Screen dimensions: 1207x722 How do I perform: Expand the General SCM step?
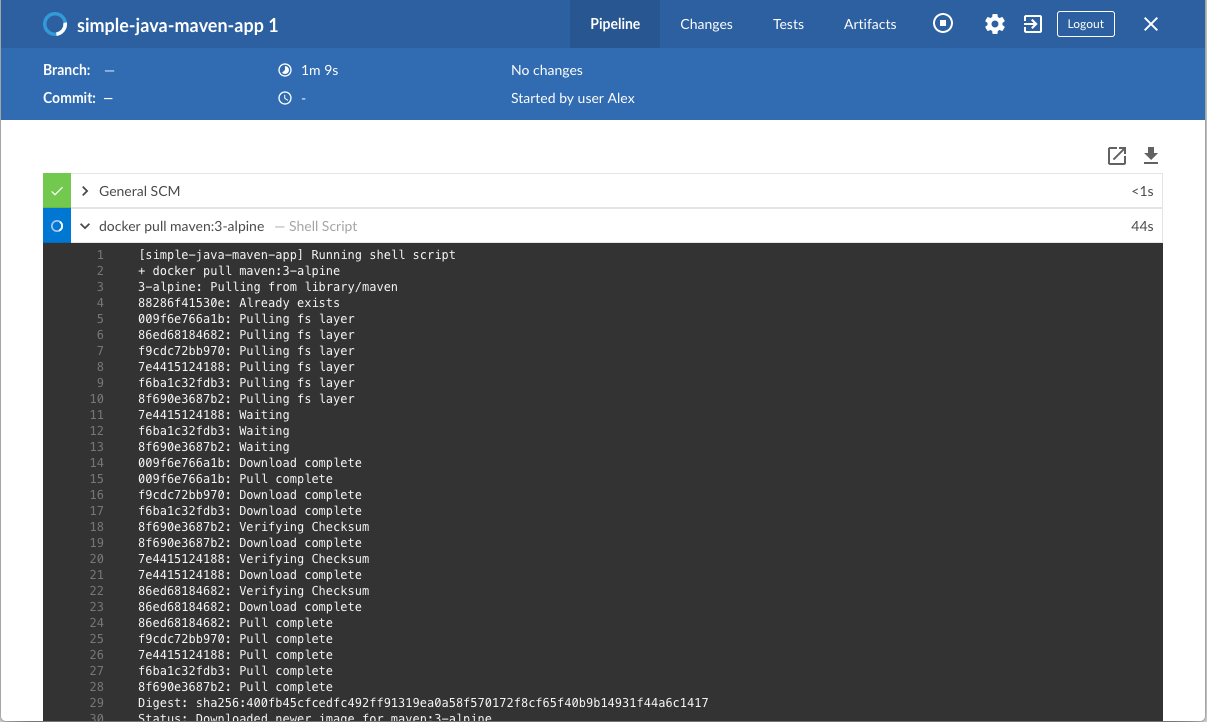pos(86,191)
